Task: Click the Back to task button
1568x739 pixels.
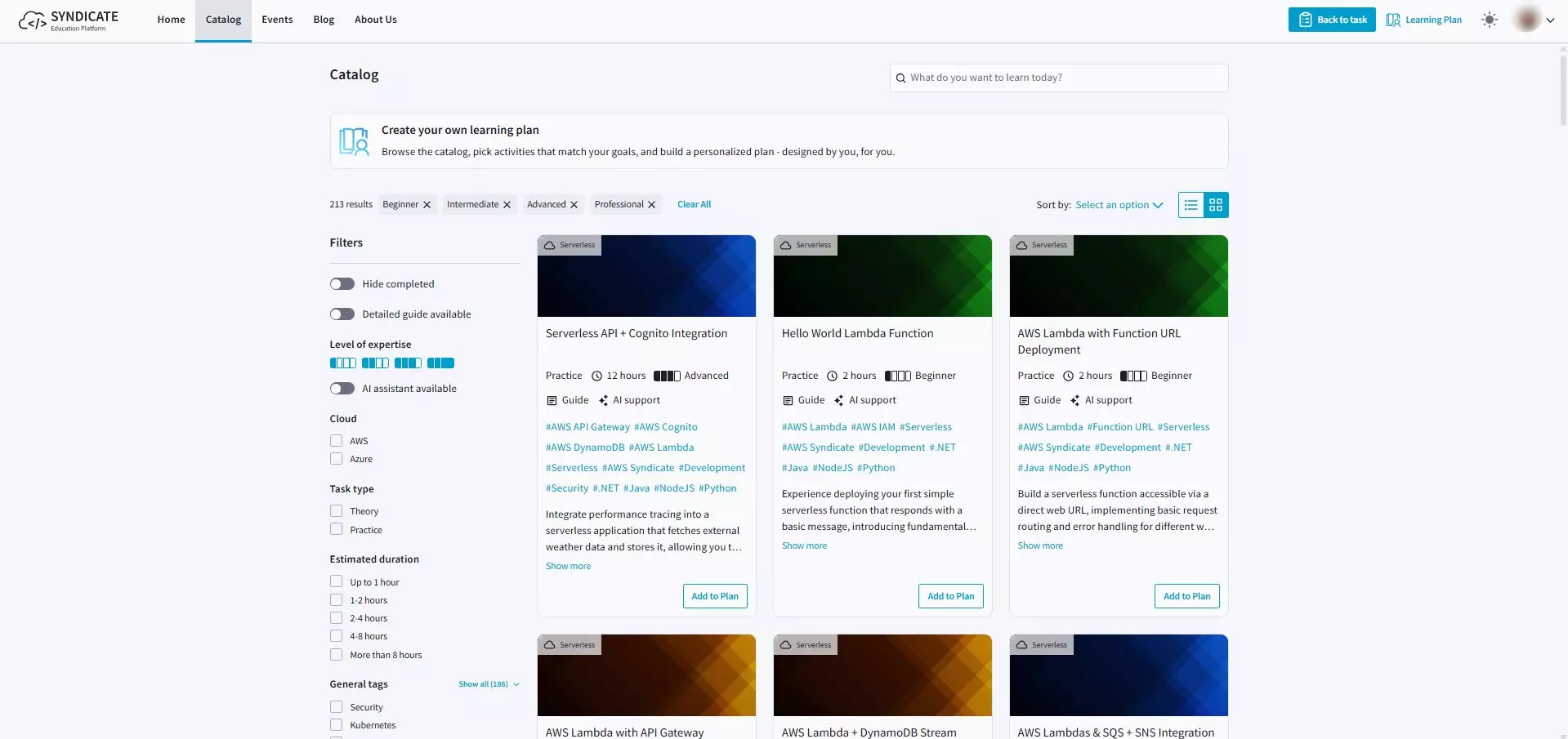Action: pyautogui.click(x=1332, y=20)
